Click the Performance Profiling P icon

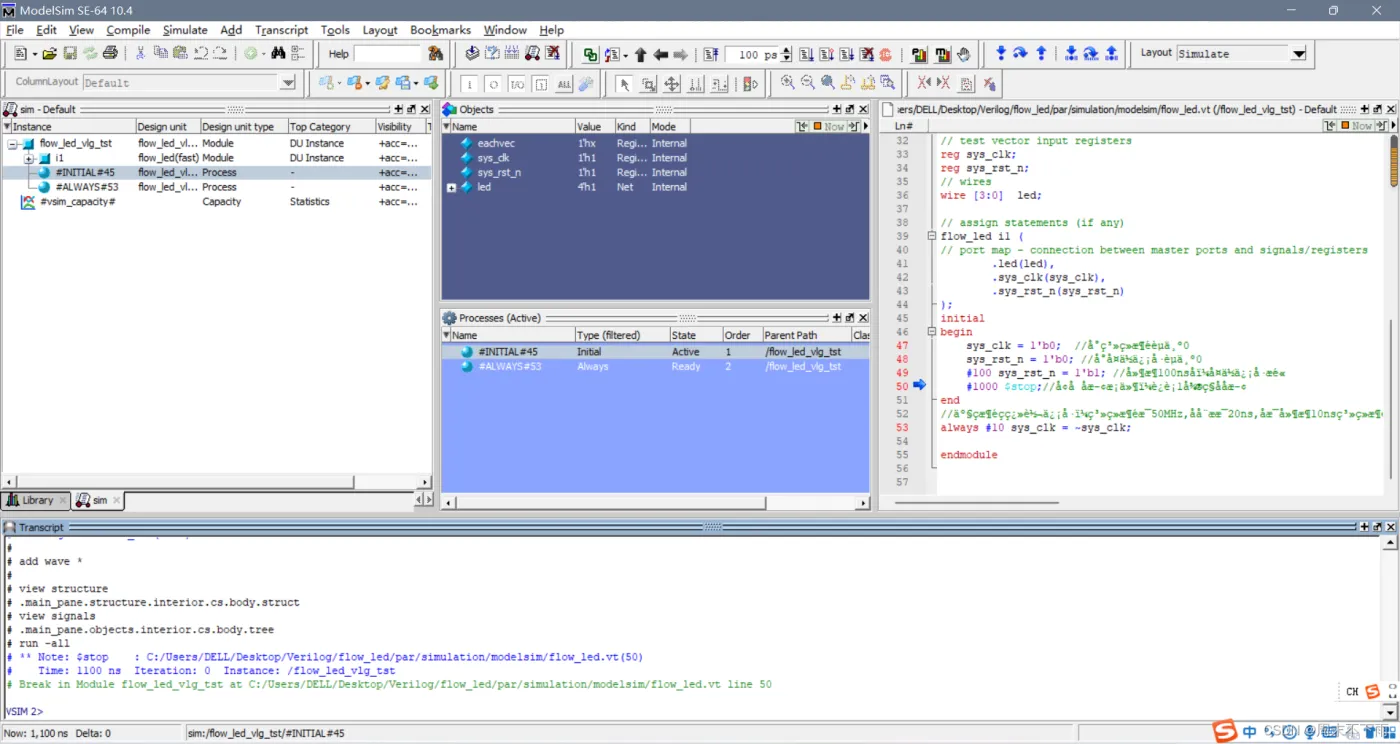[x=918, y=54]
